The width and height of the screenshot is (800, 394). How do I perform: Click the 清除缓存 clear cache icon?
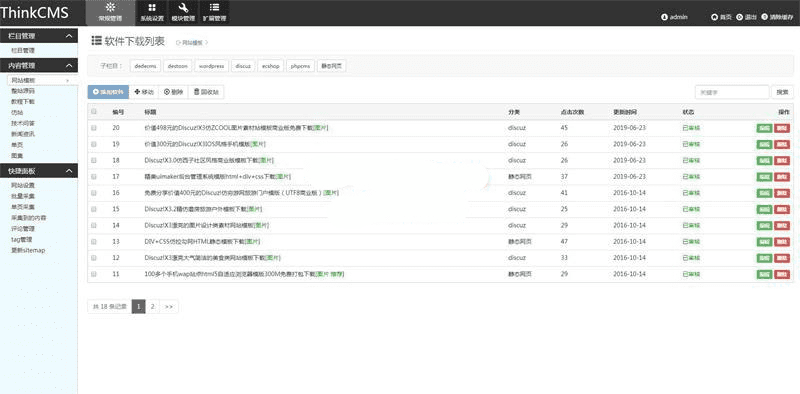coord(764,17)
